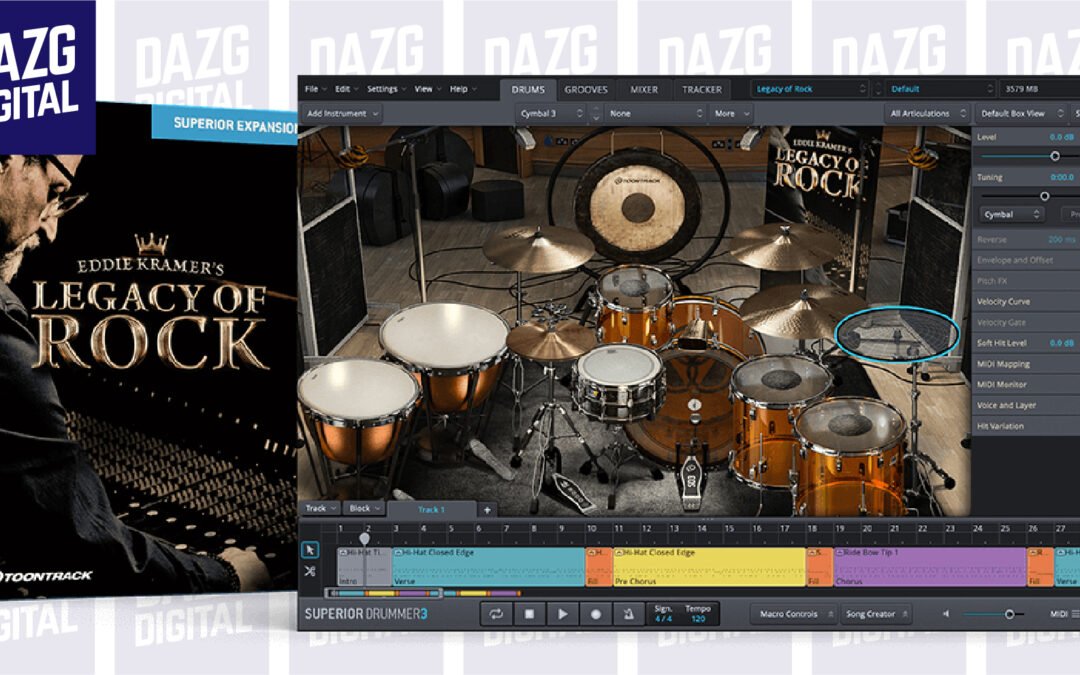This screenshot has height=675, width=1080.
Task: Switch to the TRACKER tab
Action: [702, 90]
